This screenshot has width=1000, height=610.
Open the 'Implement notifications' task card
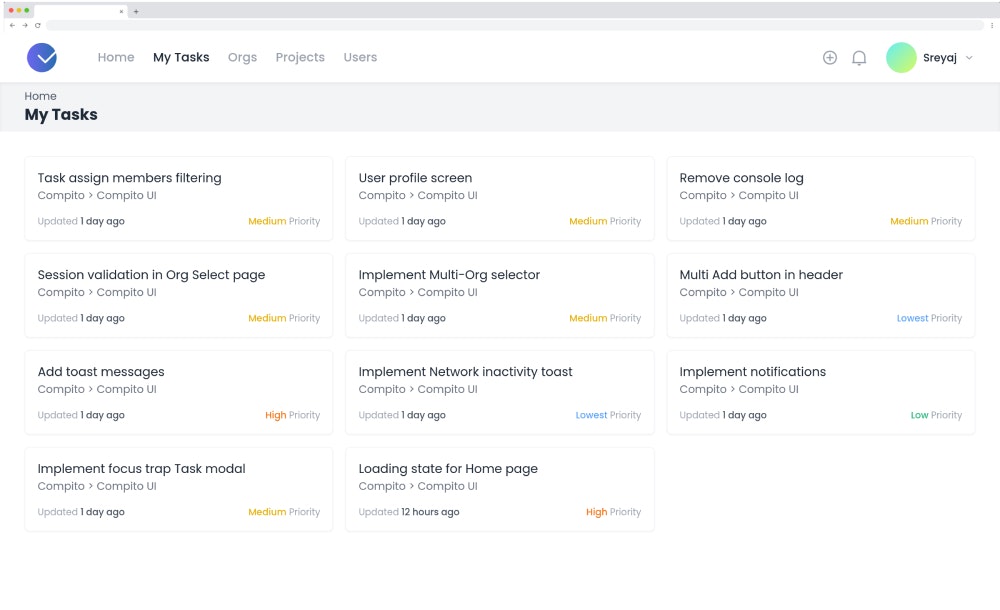(x=753, y=372)
